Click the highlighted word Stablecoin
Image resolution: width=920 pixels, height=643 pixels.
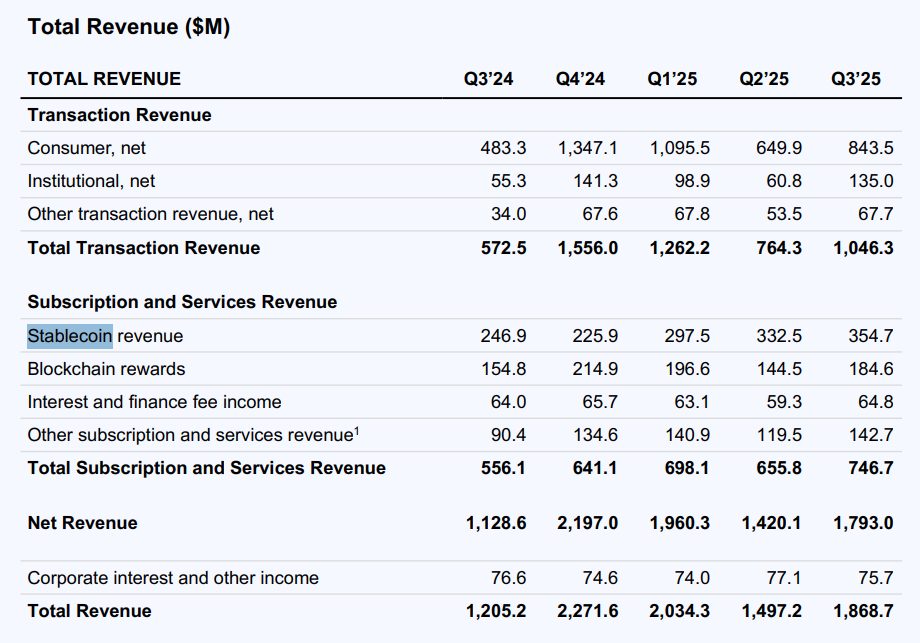coord(69,336)
